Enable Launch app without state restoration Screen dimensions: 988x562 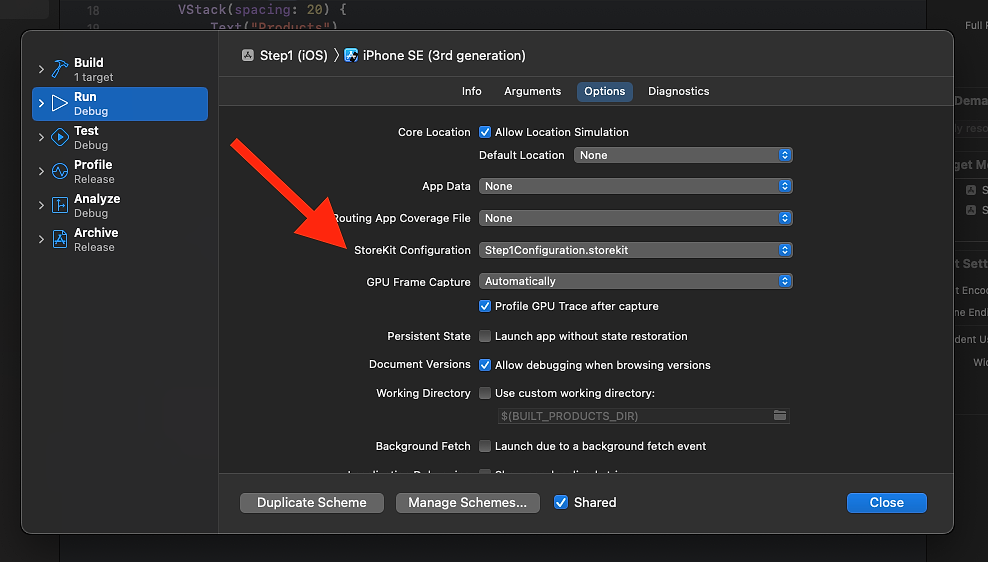pos(485,336)
